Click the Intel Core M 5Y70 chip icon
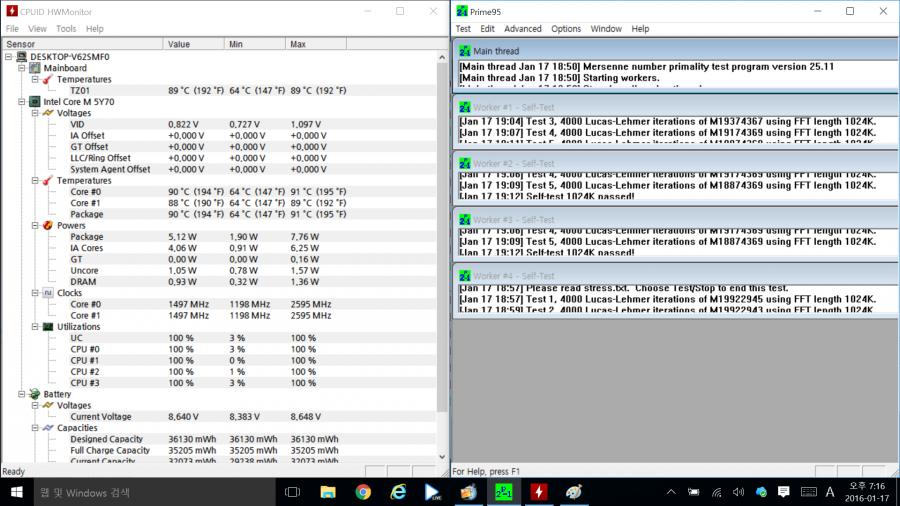Image resolution: width=900 pixels, height=506 pixels. coord(34,102)
